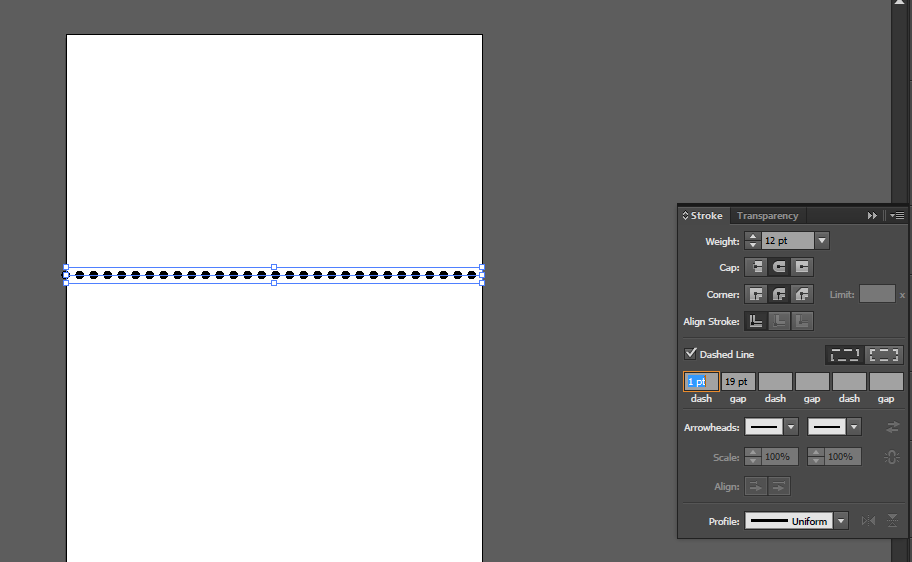Click the second Scale 100% field

(842, 457)
